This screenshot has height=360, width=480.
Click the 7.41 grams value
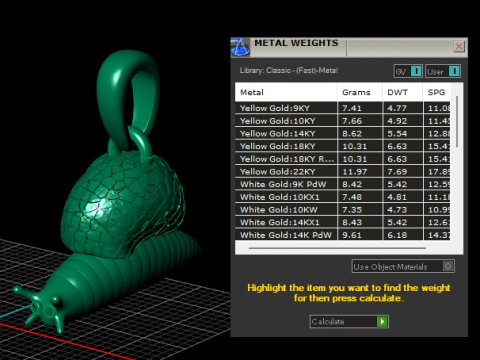click(352, 108)
